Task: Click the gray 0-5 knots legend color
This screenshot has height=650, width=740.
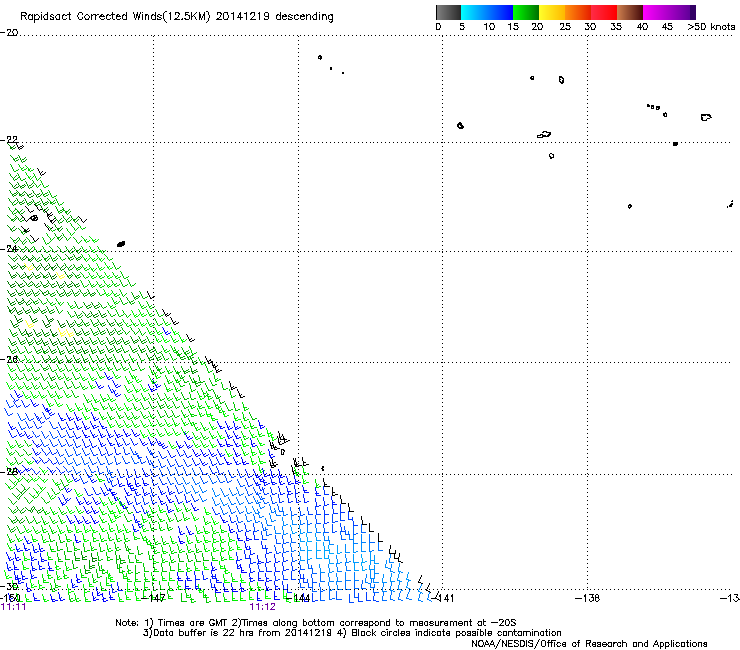Action: click(x=448, y=12)
